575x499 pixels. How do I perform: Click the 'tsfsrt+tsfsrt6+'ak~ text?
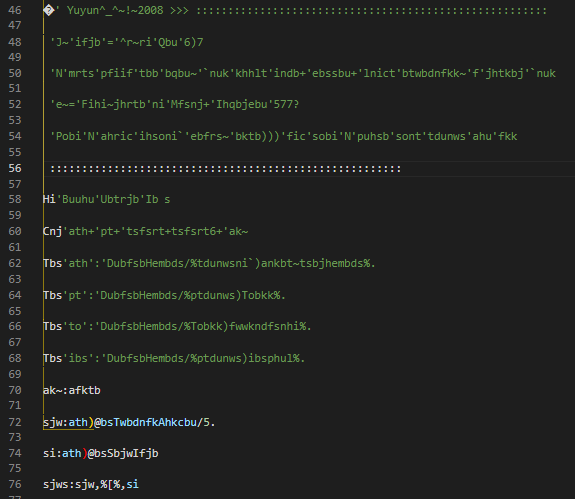184,231
